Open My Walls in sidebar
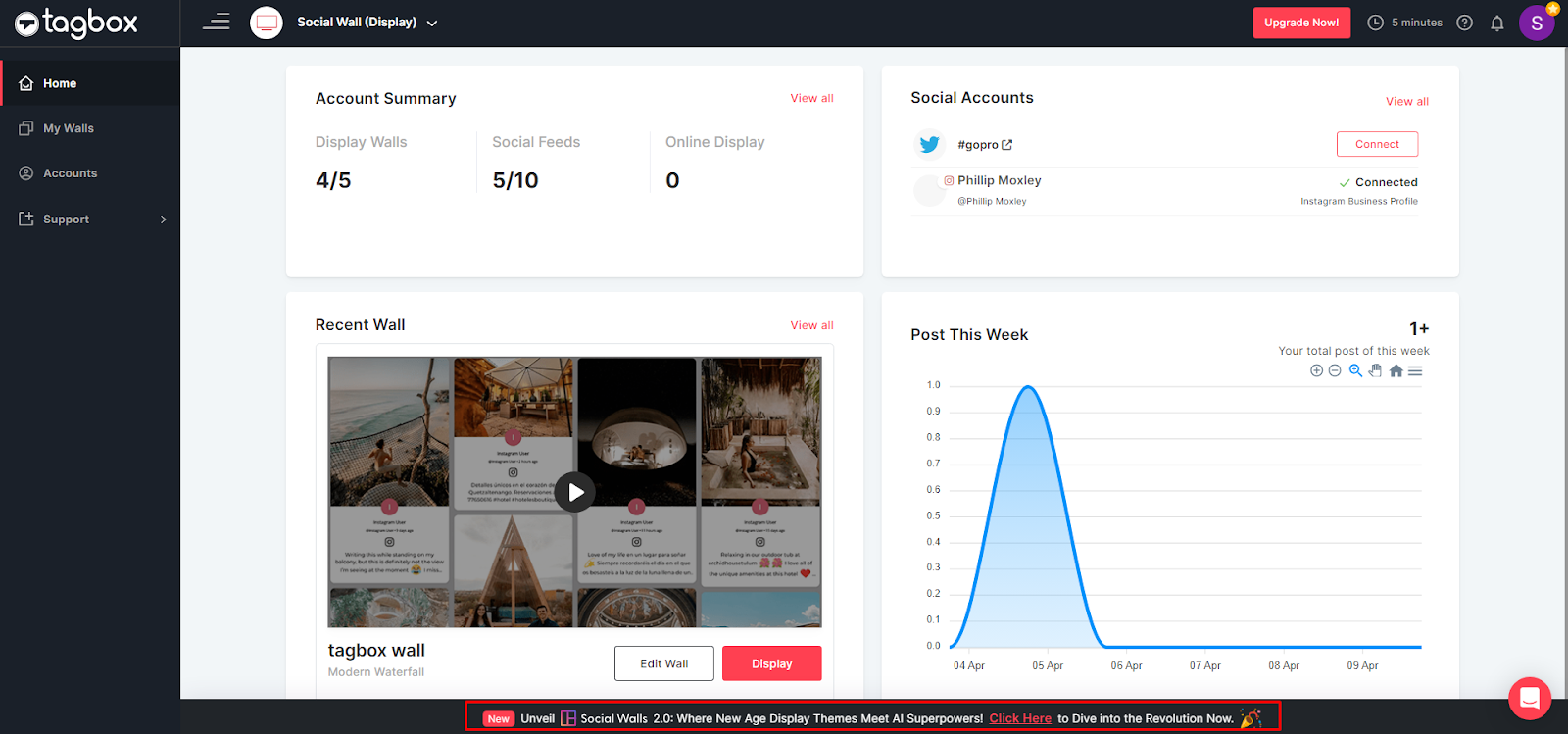This screenshot has height=734, width=1568. click(90, 128)
